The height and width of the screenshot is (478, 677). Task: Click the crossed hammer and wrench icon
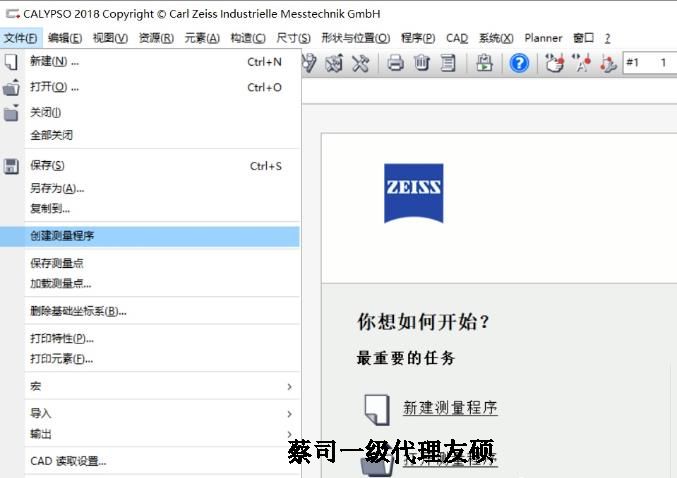(x=360, y=63)
